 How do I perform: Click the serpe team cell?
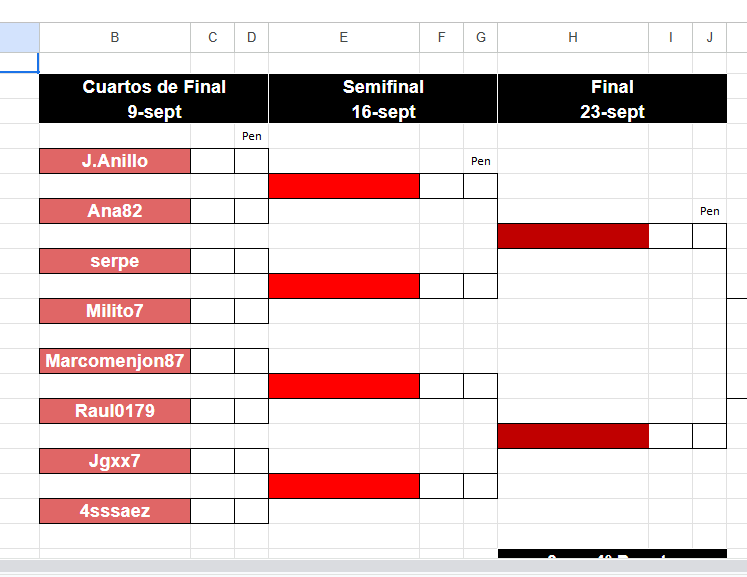pos(115,261)
